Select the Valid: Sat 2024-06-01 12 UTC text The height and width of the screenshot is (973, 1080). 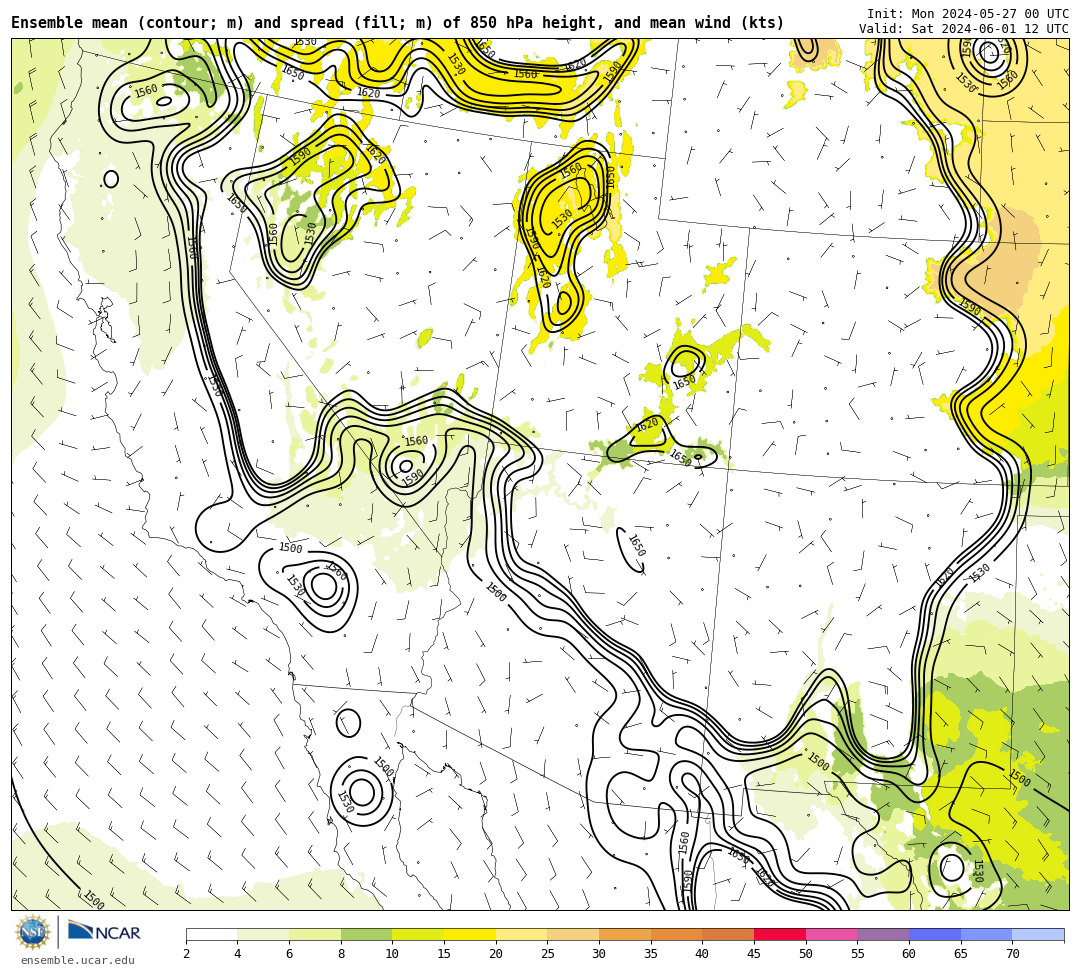click(x=964, y=29)
